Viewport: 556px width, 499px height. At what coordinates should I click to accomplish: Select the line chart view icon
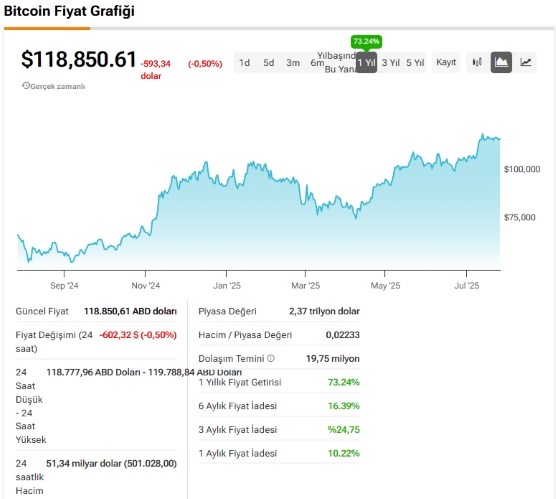pyautogui.click(x=526, y=62)
